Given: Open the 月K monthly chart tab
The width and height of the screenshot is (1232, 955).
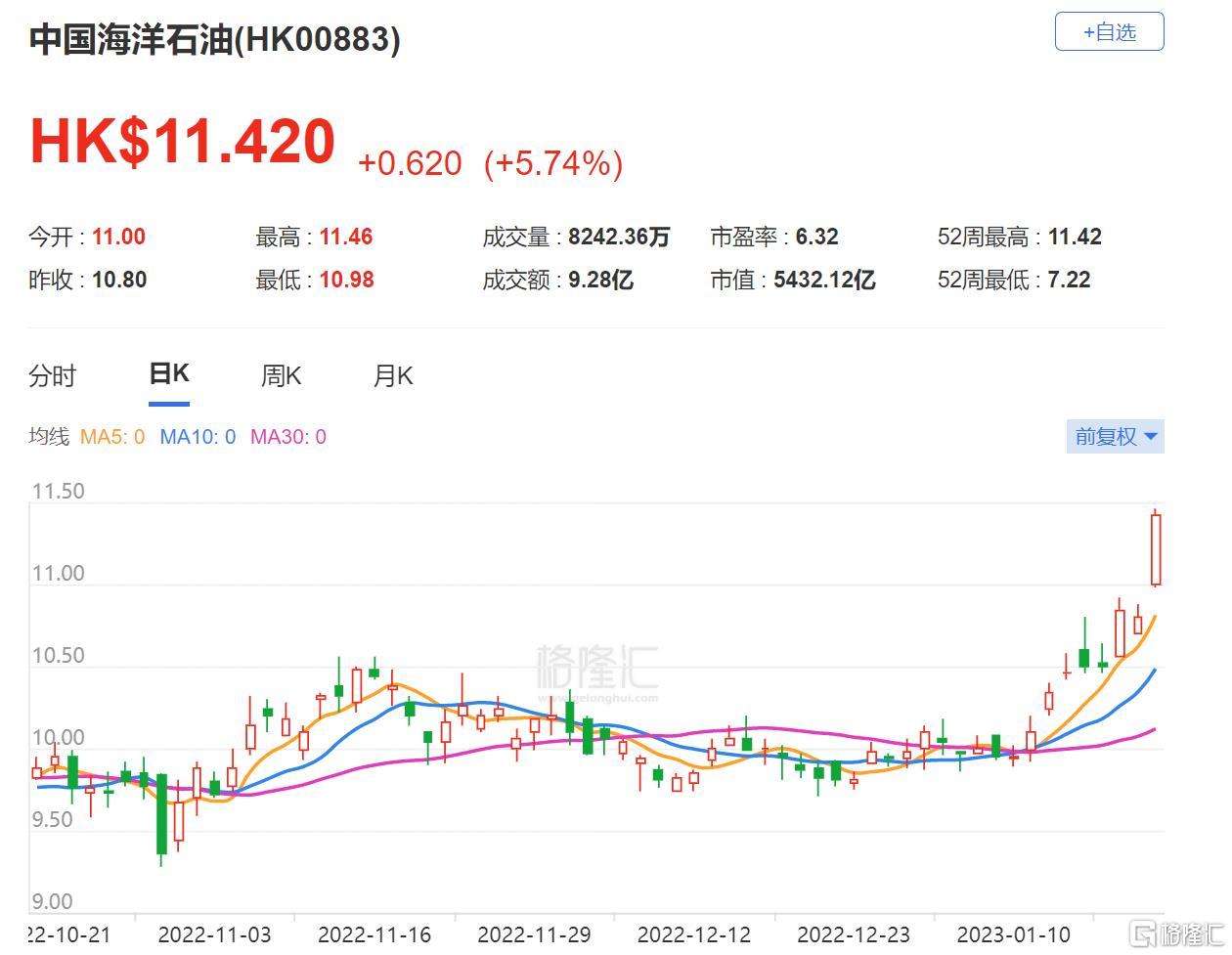Looking at the screenshot, I should (393, 376).
